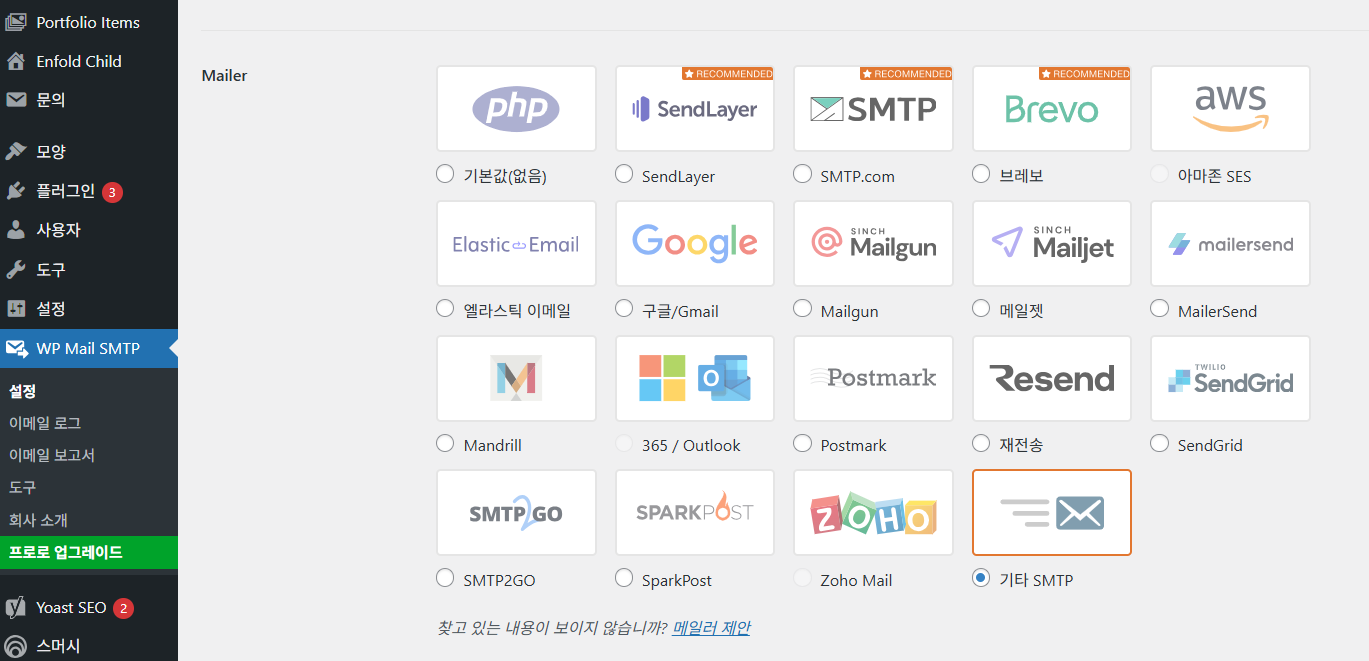Select the Postmark radio button
Image resolution: width=1369 pixels, height=661 pixels.
pyautogui.click(x=802, y=443)
